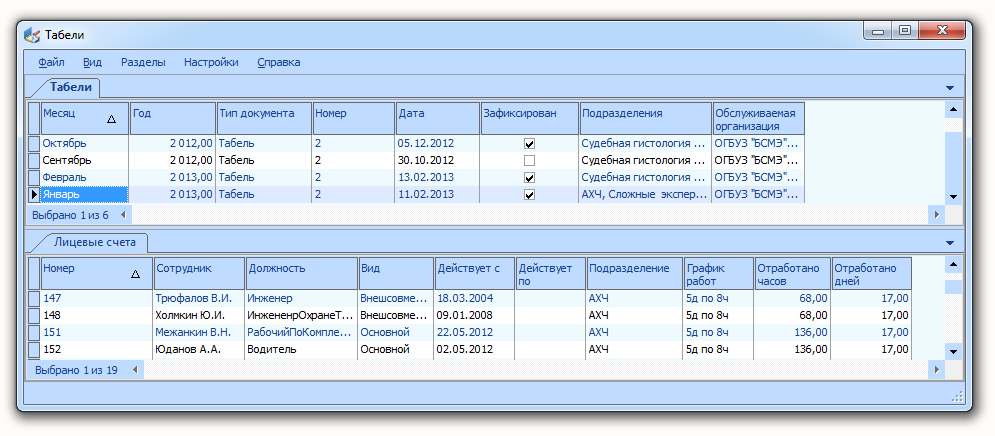Toggle Зафиксирован checkbox in Октябрь row
995x436 pixels.
point(529,143)
